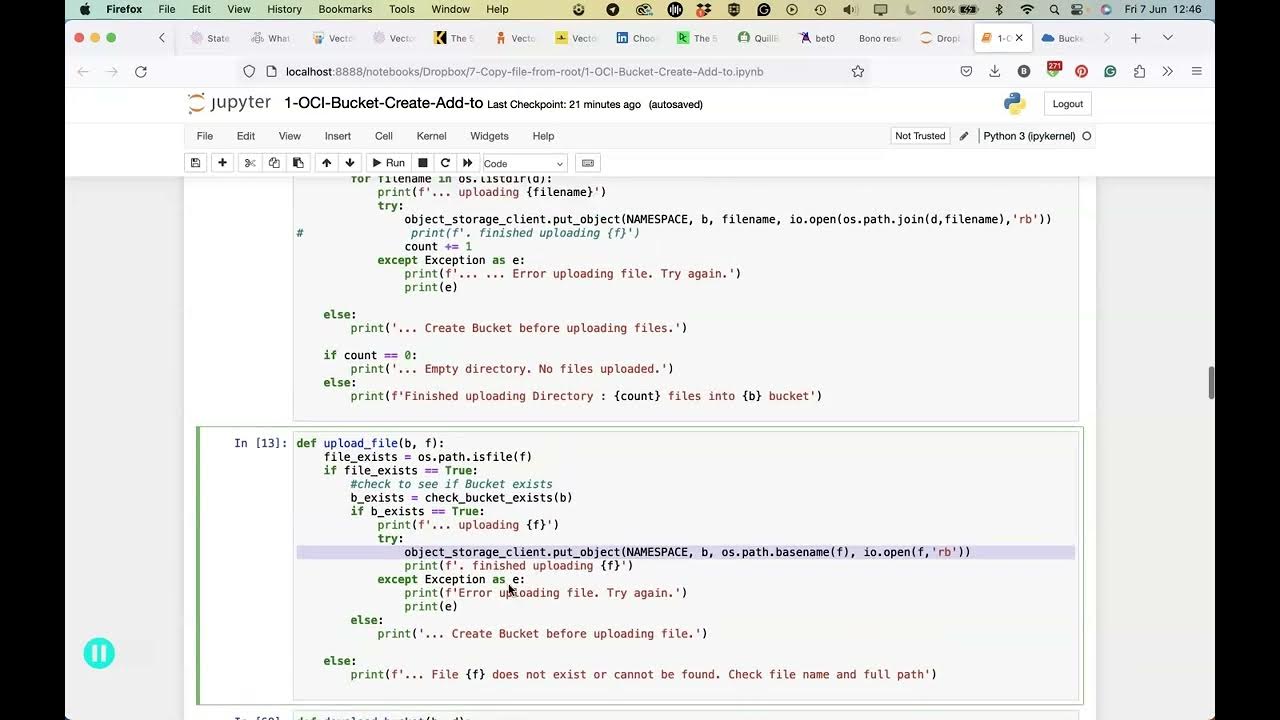Open the Jupyter File menu
Image resolution: width=1280 pixels, height=720 pixels.
[x=205, y=136]
